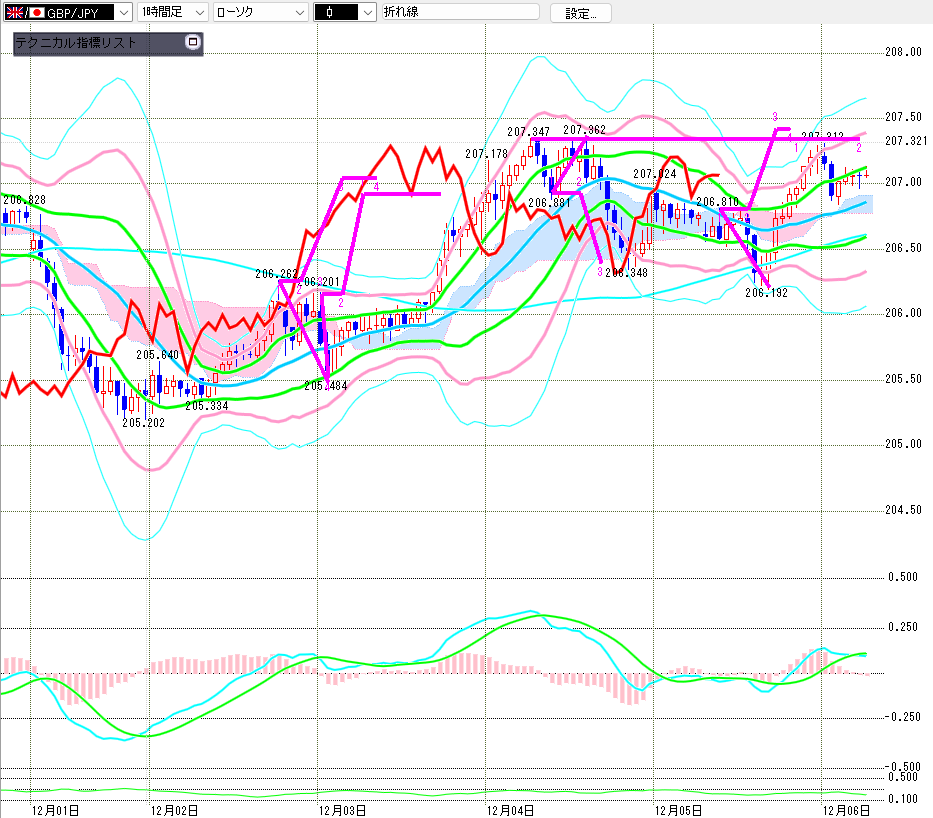
Task: Open the candlestick color style dropdown
Action: [367, 13]
